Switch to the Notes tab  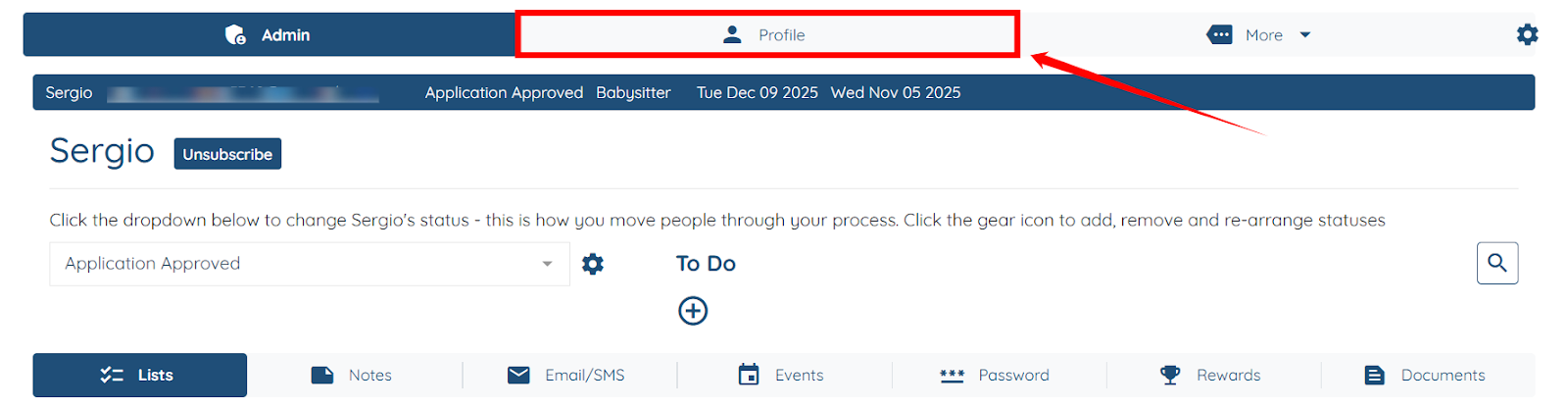point(353,375)
